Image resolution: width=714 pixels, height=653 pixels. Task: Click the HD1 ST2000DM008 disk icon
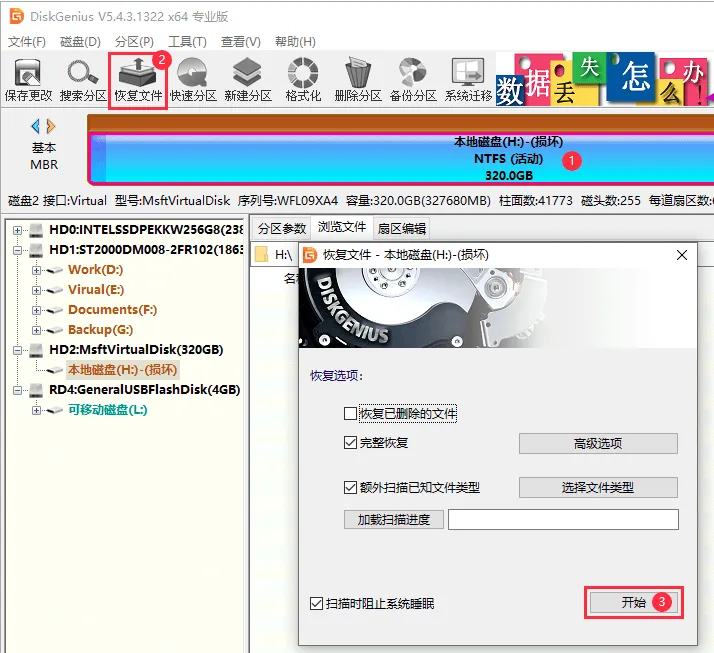point(36,250)
